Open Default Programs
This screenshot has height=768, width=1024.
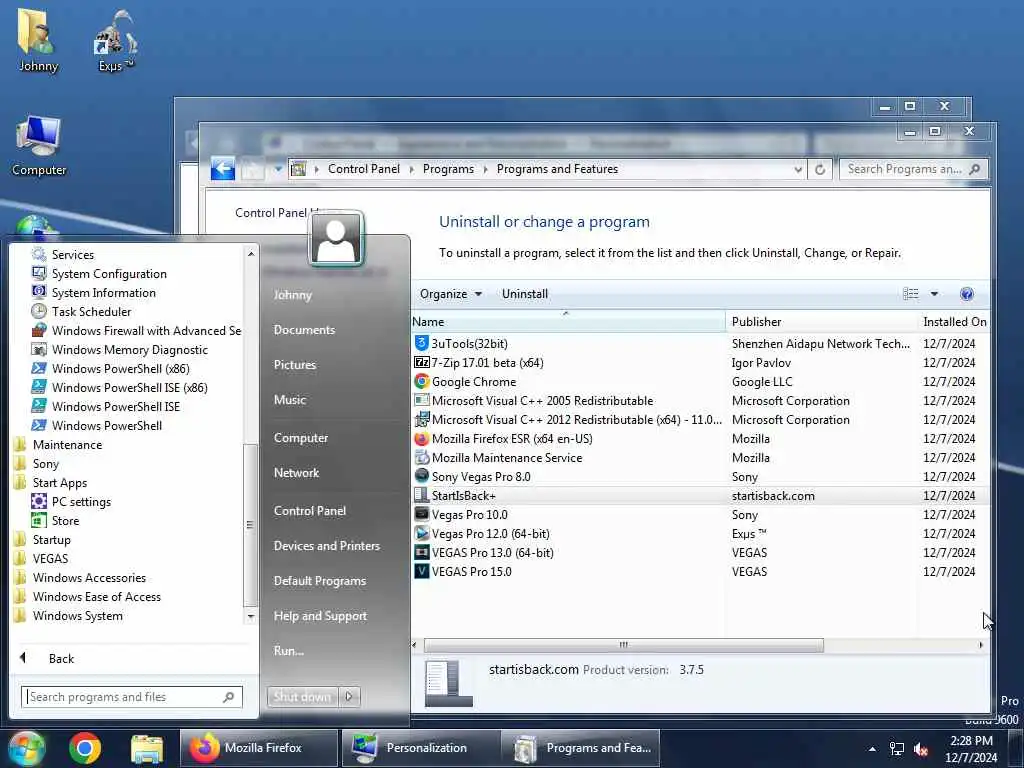click(320, 581)
